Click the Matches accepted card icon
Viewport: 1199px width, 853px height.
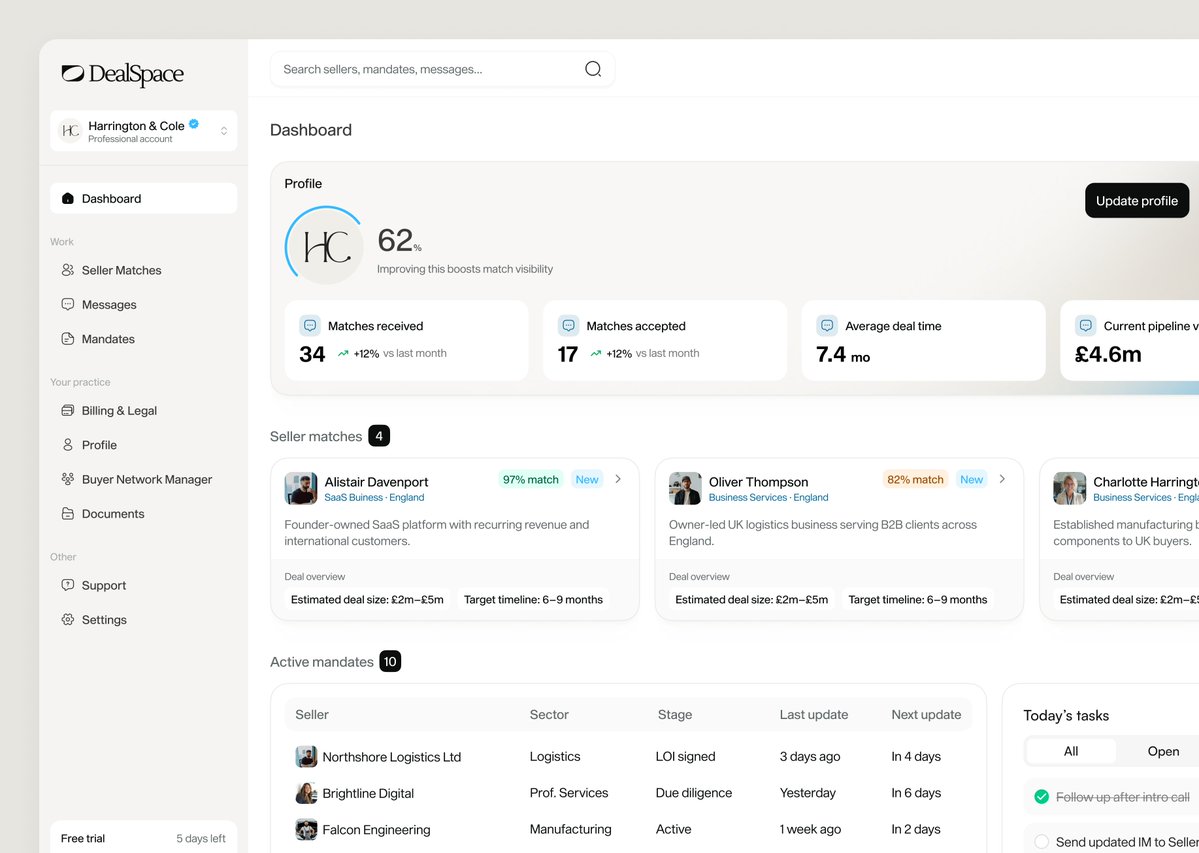(x=568, y=326)
